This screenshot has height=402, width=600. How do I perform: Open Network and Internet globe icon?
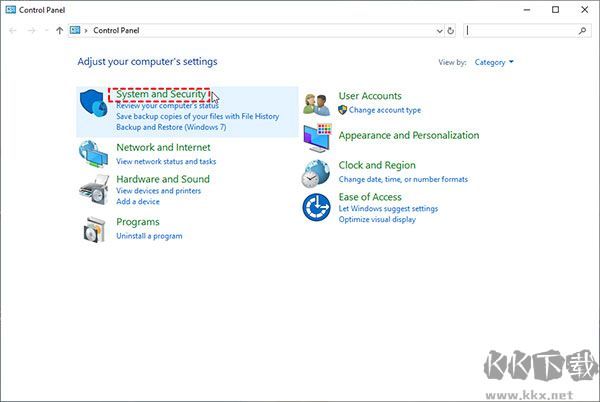pos(93,154)
